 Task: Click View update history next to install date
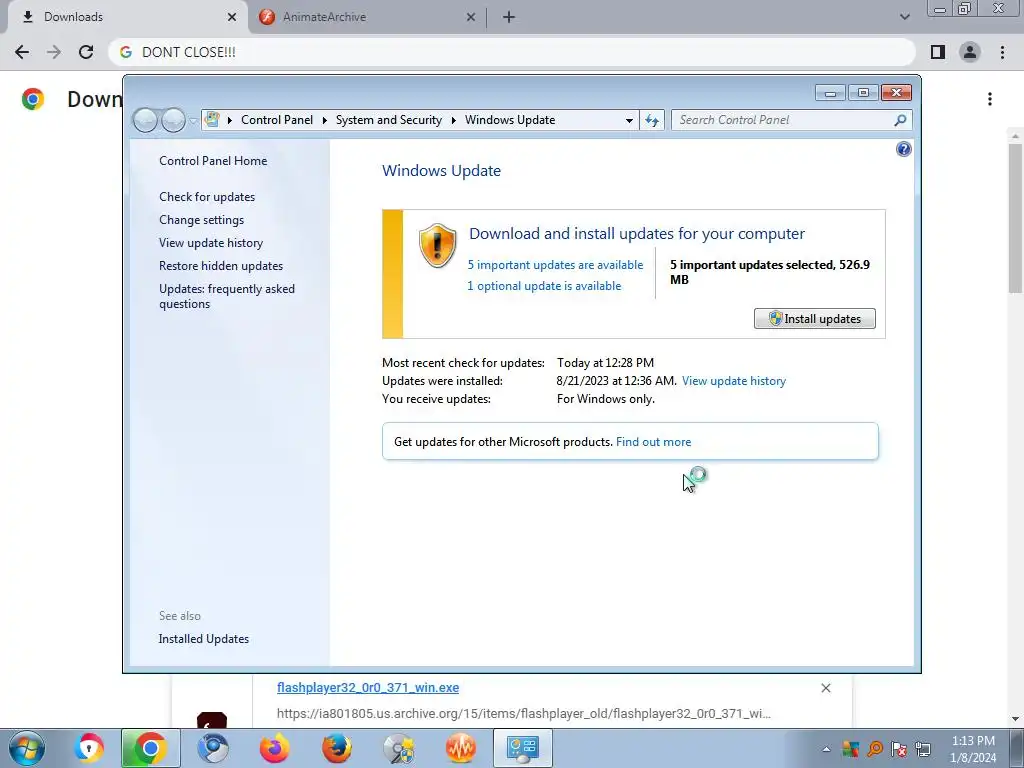pyautogui.click(x=733, y=381)
